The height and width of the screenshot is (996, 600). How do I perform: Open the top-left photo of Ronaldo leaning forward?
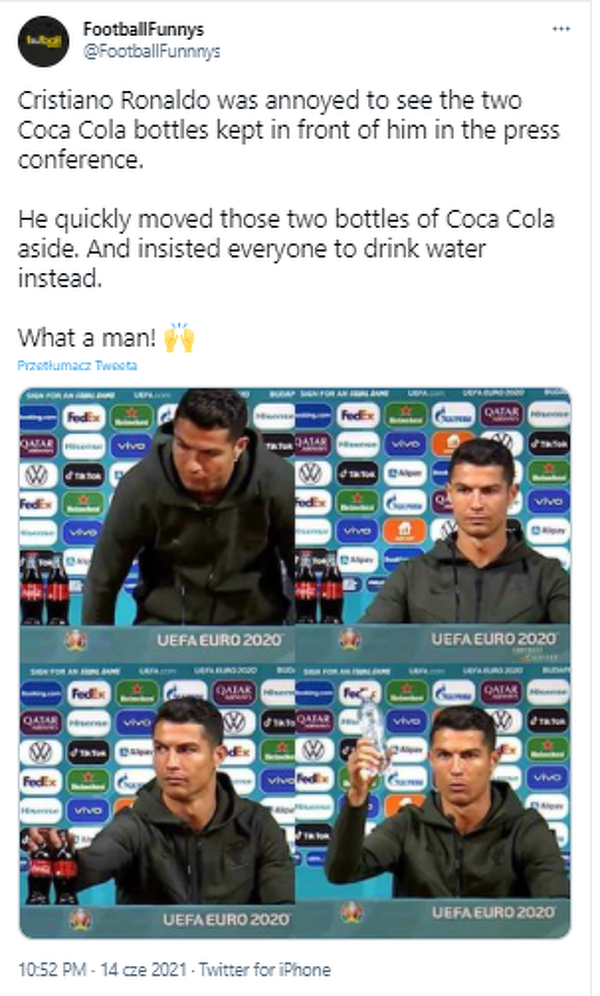pyautogui.click(x=157, y=520)
